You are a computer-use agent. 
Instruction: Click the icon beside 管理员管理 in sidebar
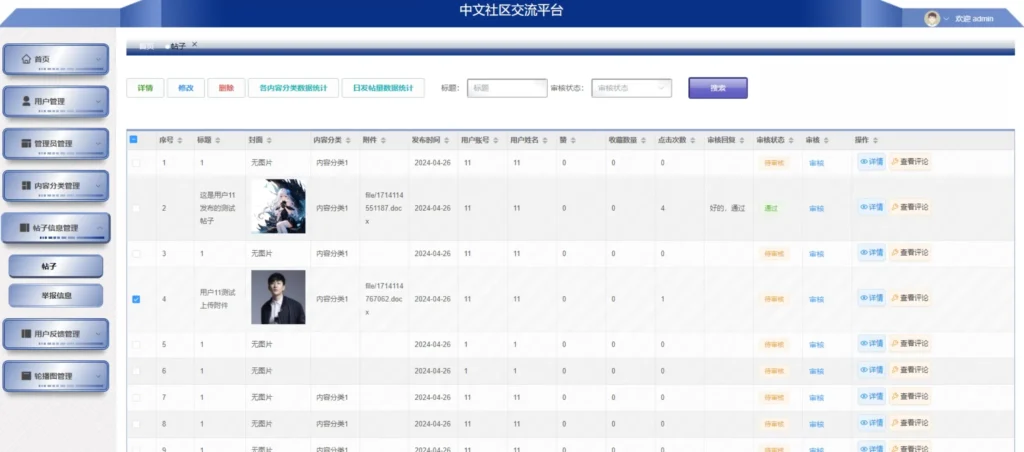[x=26, y=144]
